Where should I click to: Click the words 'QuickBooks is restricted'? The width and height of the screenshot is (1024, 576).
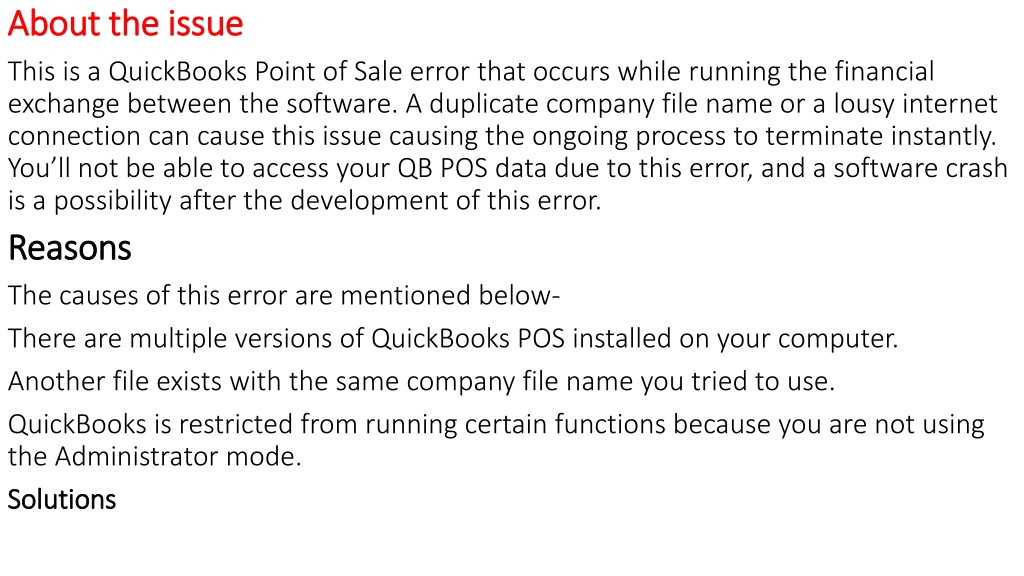click(150, 424)
